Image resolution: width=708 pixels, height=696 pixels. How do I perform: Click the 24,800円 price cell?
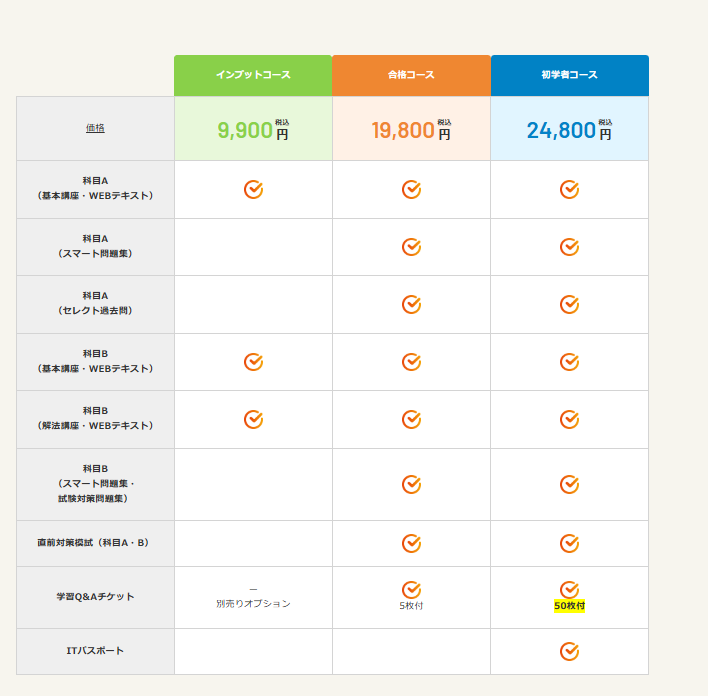(569, 129)
